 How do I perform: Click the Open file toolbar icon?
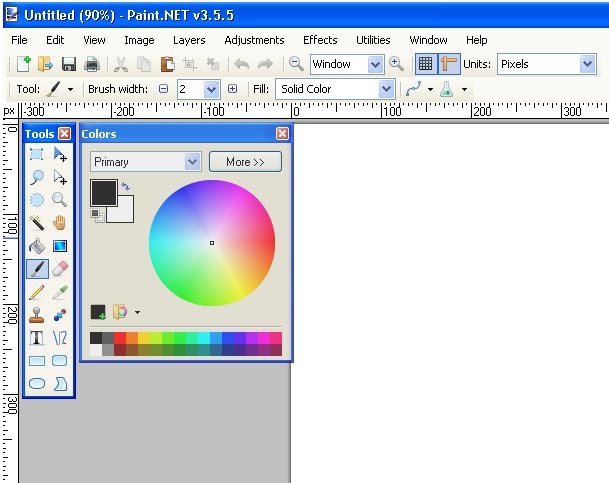coord(45,64)
